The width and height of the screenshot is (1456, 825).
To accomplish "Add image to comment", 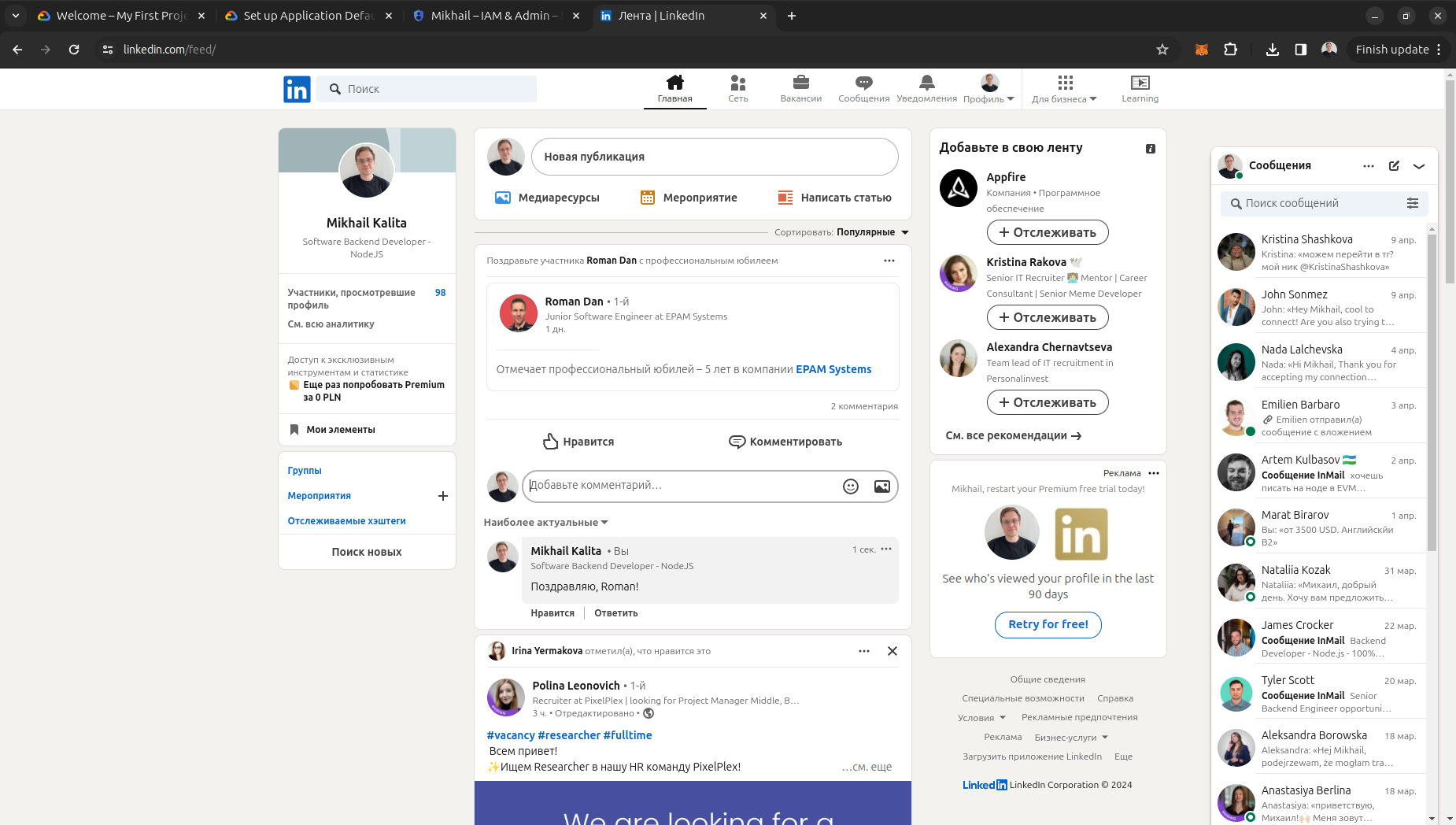I will pyautogui.click(x=882, y=486).
